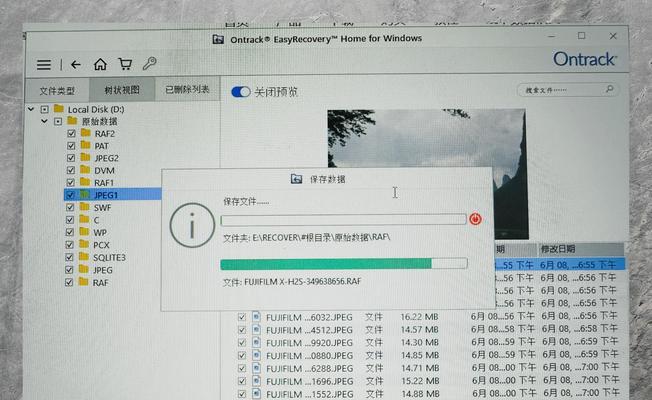Click the info icon in save dialog
The width and height of the screenshot is (652, 400).
click(x=192, y=225)
